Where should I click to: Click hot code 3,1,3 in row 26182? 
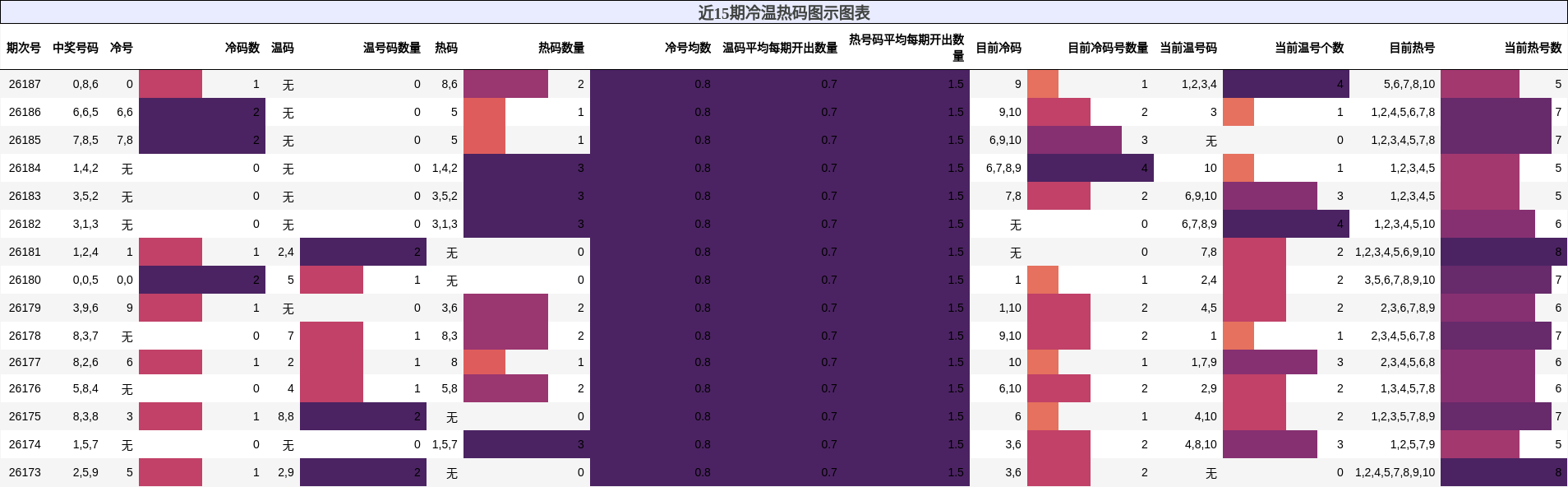pos(445,224)
